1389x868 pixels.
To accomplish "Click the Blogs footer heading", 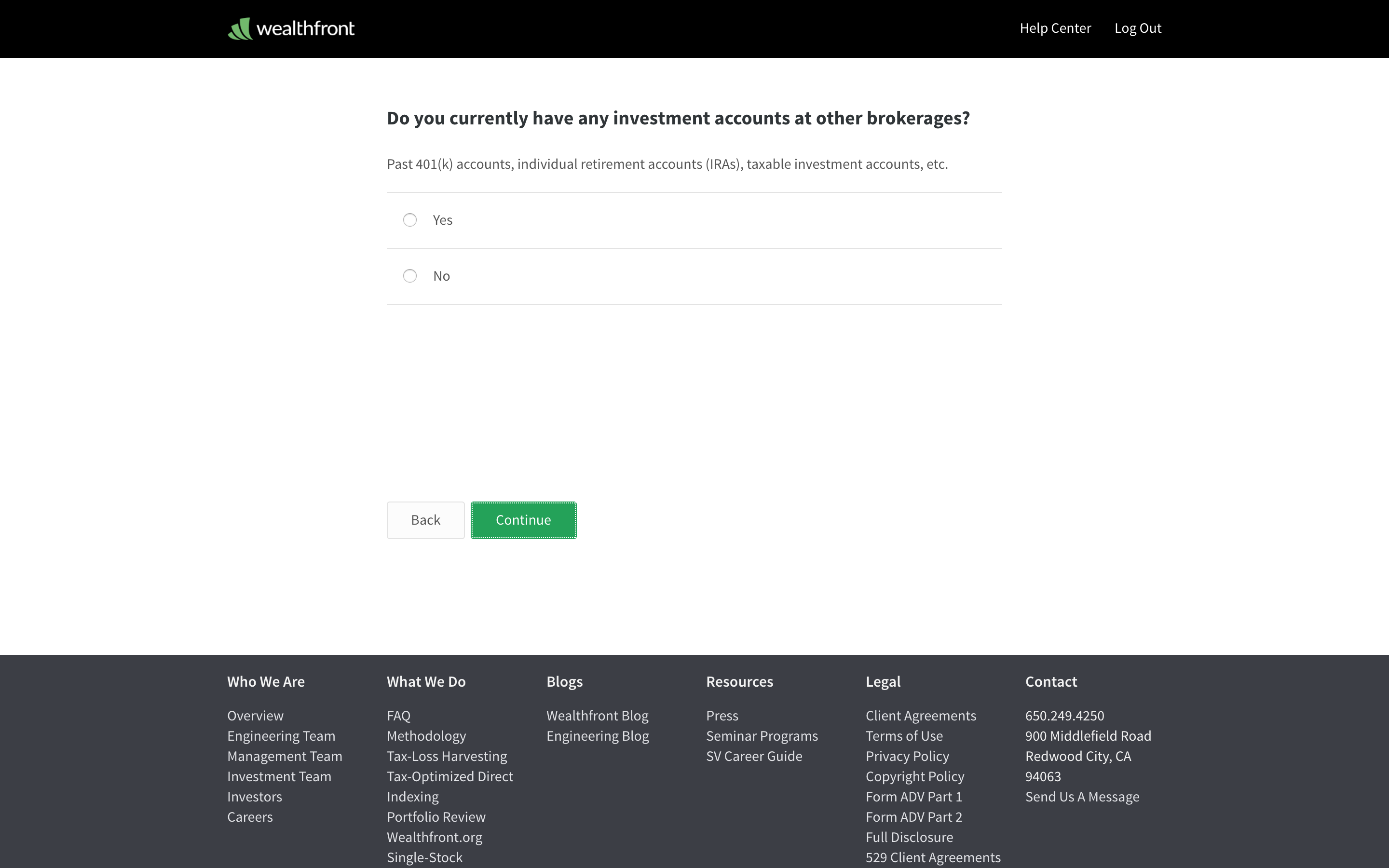I will 564,681.
